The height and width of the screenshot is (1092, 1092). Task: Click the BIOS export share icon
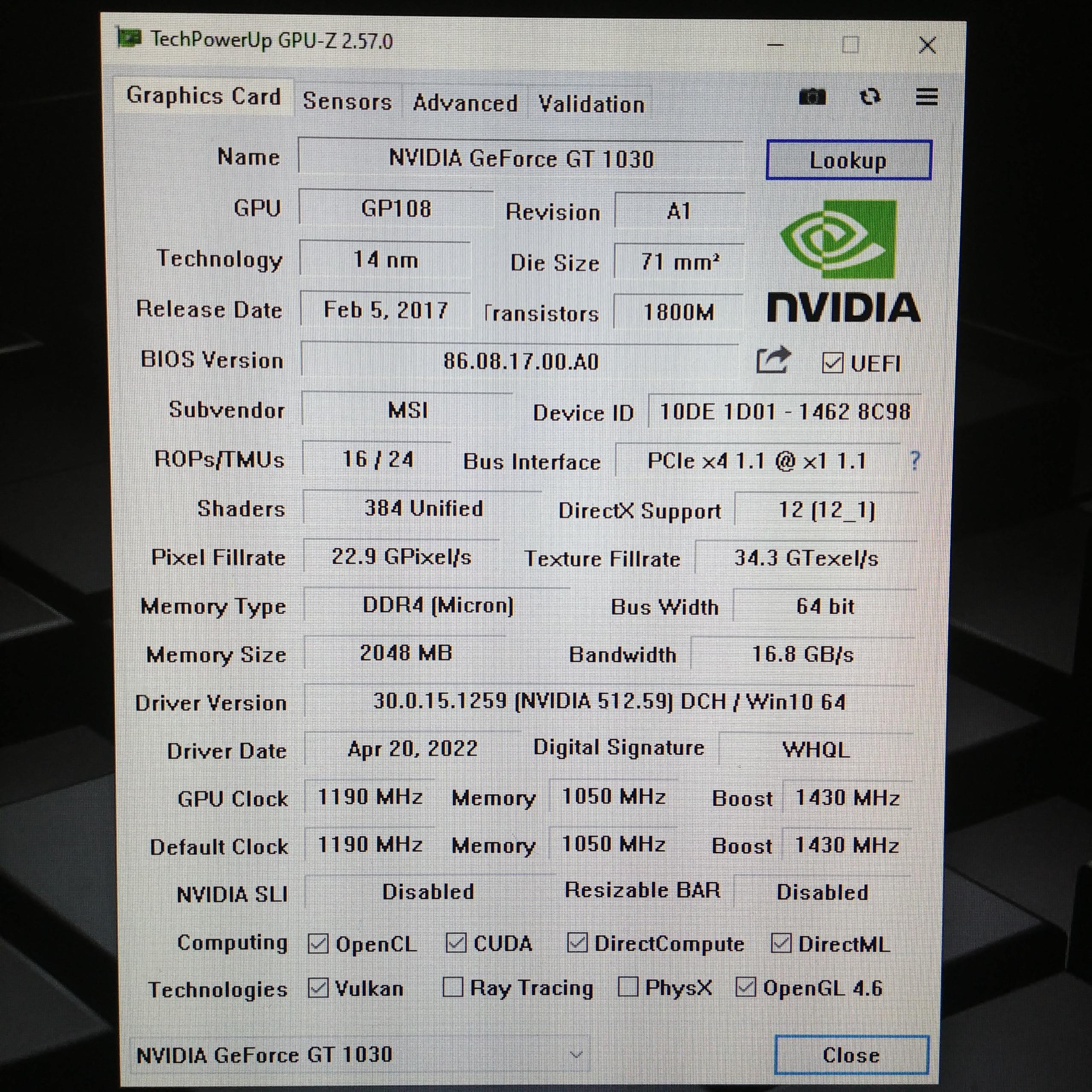pyautogui.click(x=773, y=360)
